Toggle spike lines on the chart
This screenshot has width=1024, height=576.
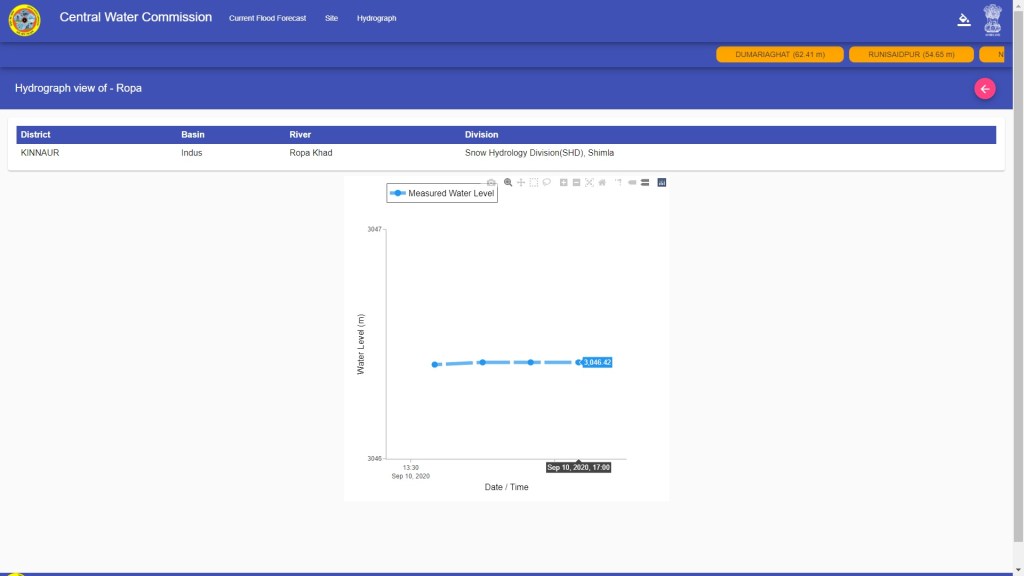click(618, 182)
